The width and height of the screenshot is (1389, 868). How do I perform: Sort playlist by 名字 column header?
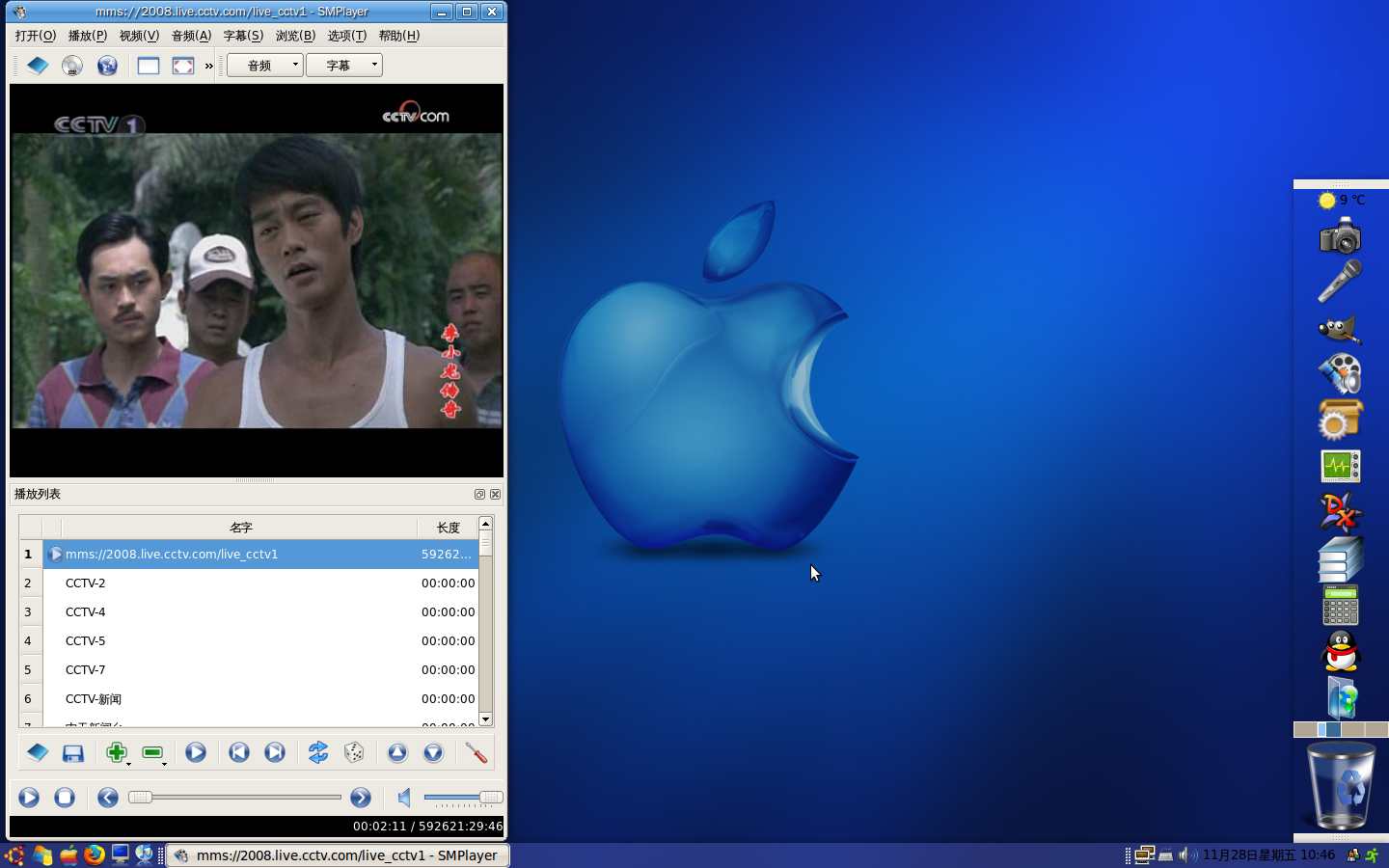[x=240, y=528]
